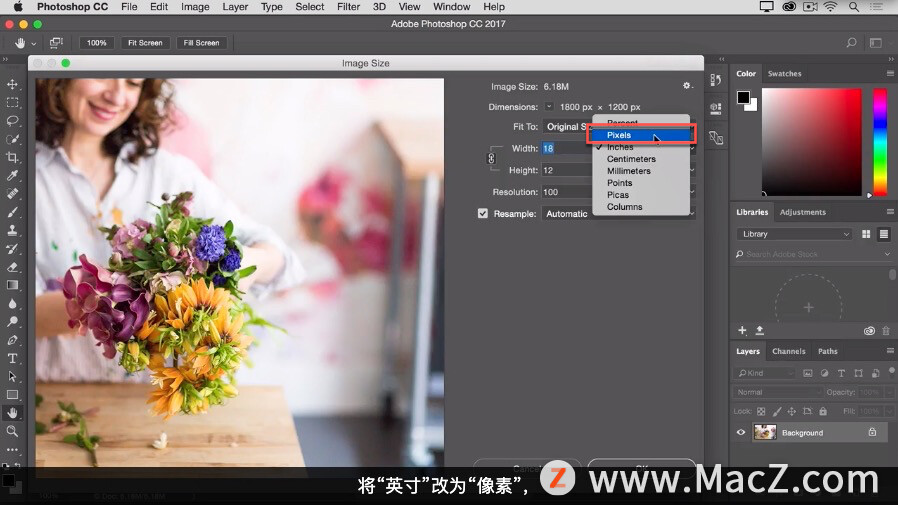
Task: Select the Gradient tool
Action: tap(12, 285)
